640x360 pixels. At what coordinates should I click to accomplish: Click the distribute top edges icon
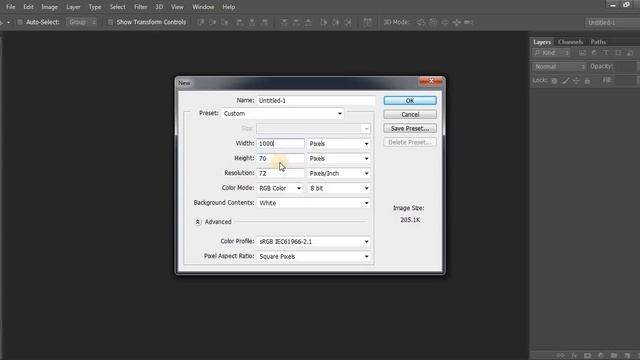(x=284, y=22)
